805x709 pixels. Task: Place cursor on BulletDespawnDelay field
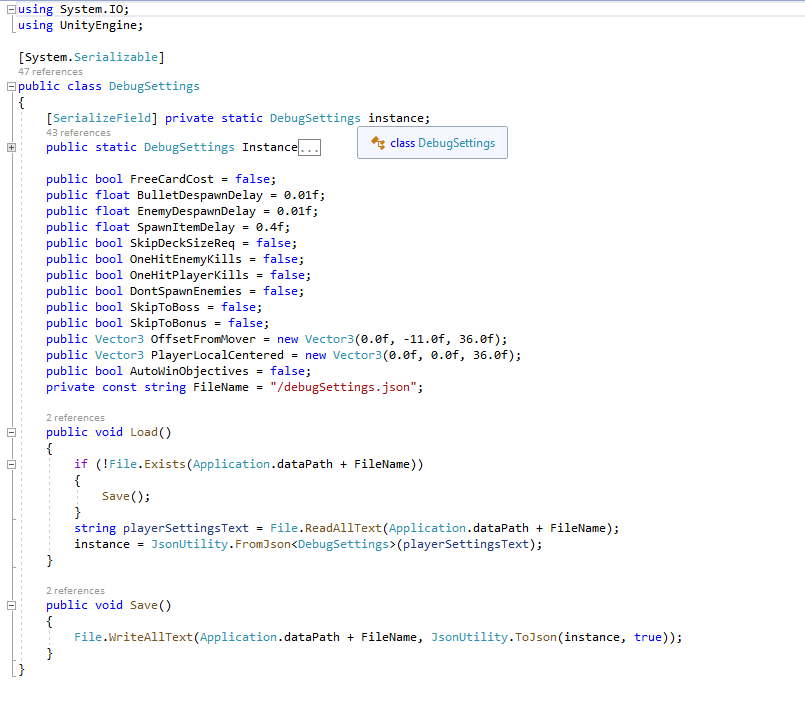point(200,195)
